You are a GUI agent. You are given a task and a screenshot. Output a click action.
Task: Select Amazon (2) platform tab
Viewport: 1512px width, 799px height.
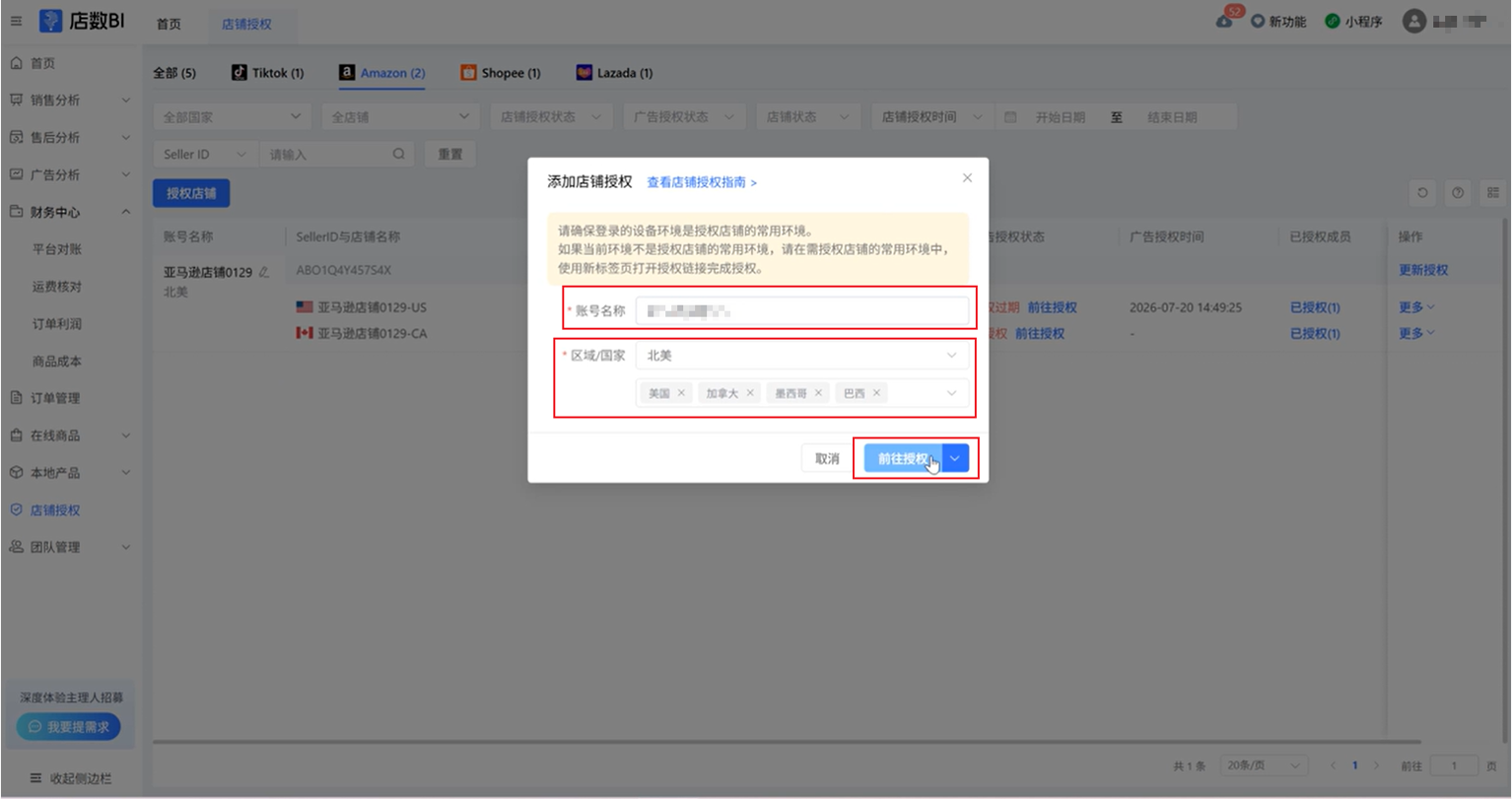point(381,73)
